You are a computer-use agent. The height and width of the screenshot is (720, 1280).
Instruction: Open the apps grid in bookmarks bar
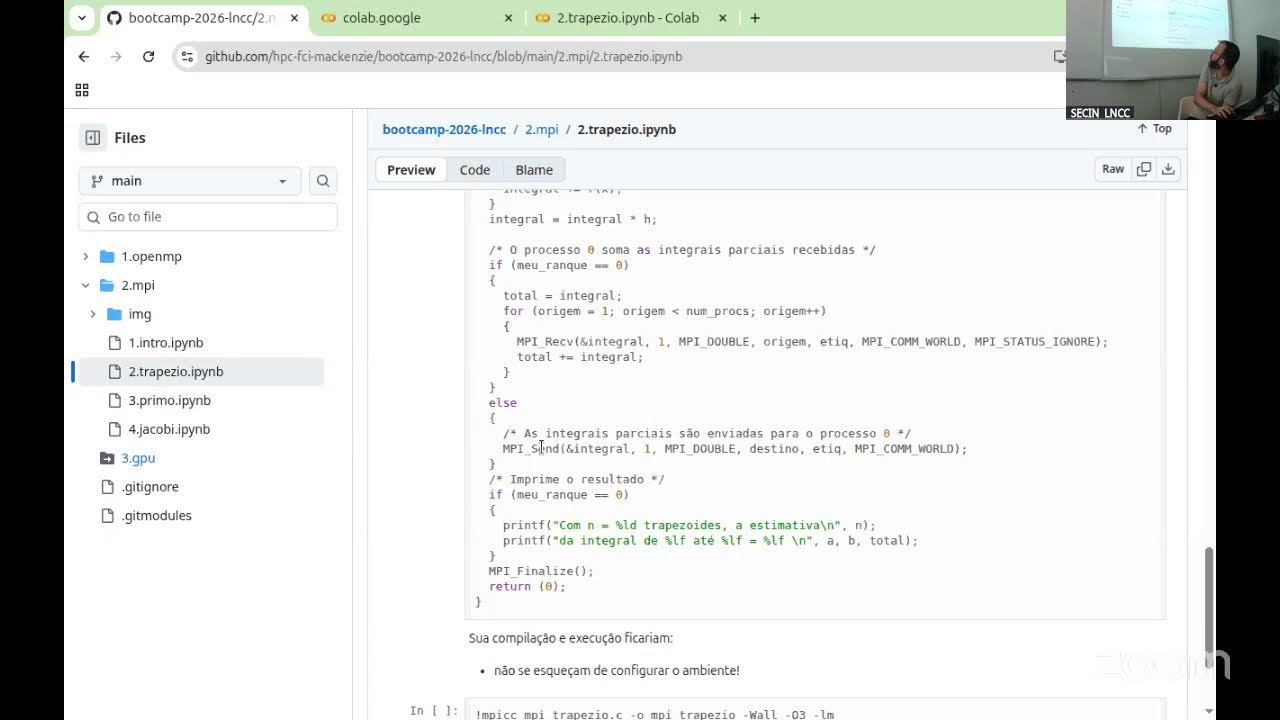click(82, 90)
